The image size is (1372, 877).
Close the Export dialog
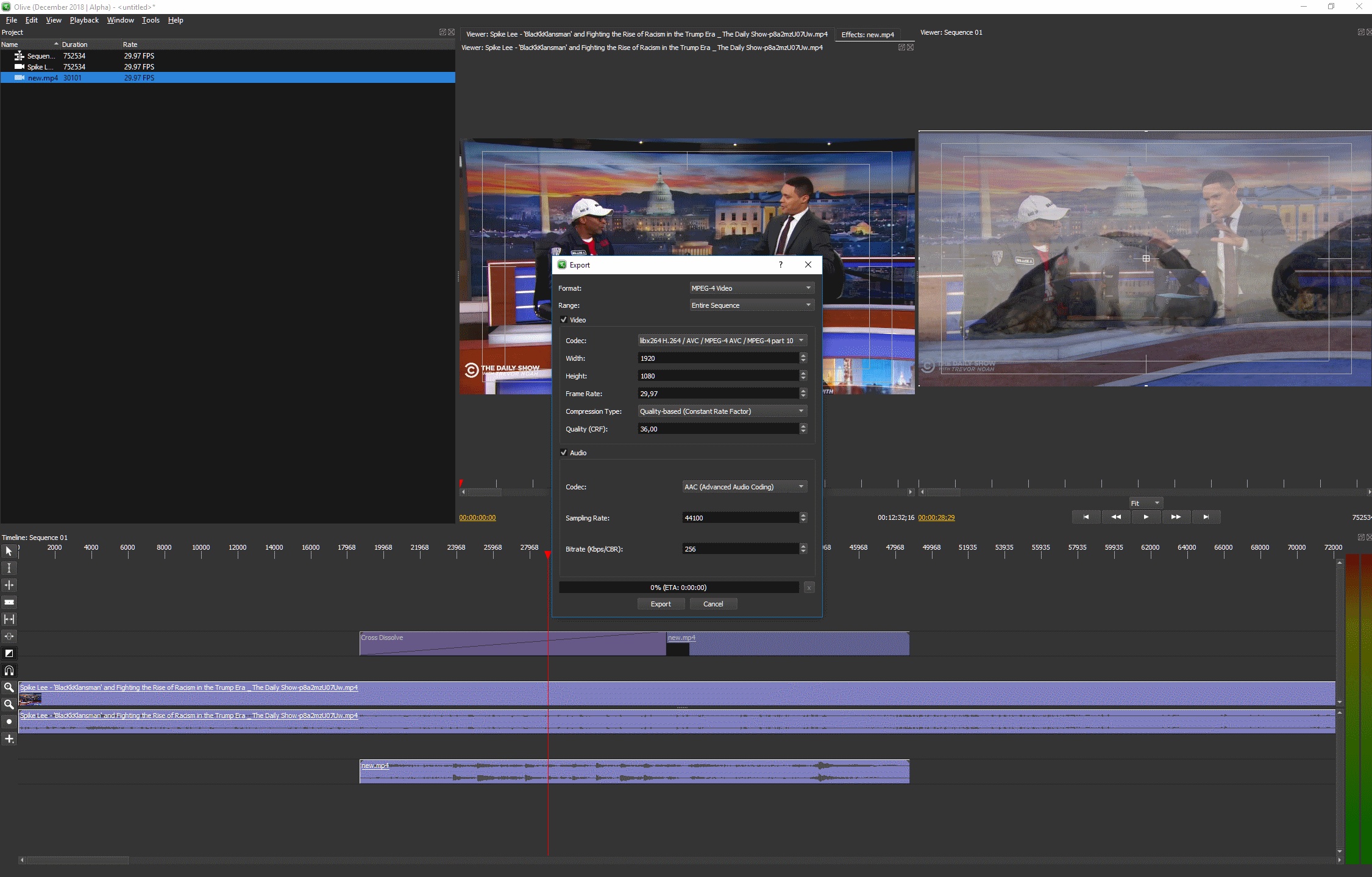(x=808, y=265)
